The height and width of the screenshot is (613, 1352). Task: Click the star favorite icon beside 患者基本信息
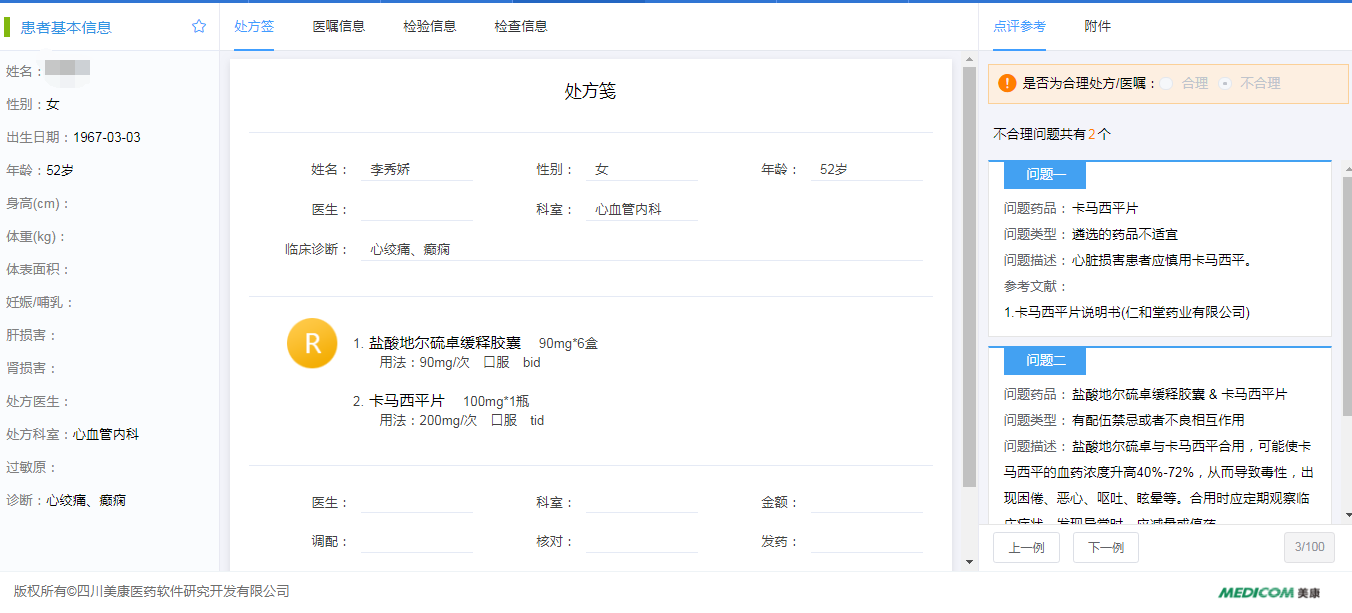click(199, 27)
